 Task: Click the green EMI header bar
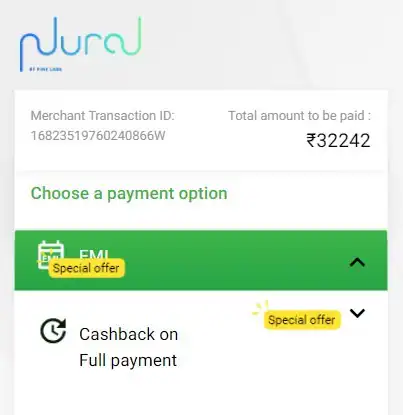(x=201, y=260)
